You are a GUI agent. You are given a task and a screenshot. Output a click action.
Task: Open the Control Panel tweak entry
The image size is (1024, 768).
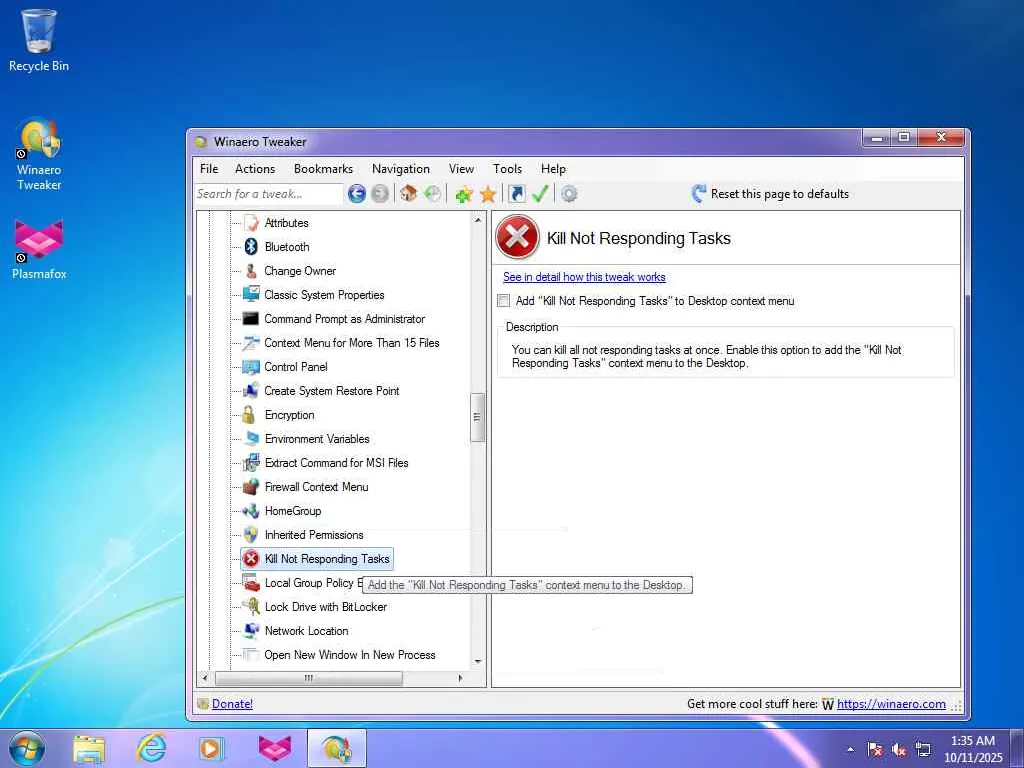point(296,367)
